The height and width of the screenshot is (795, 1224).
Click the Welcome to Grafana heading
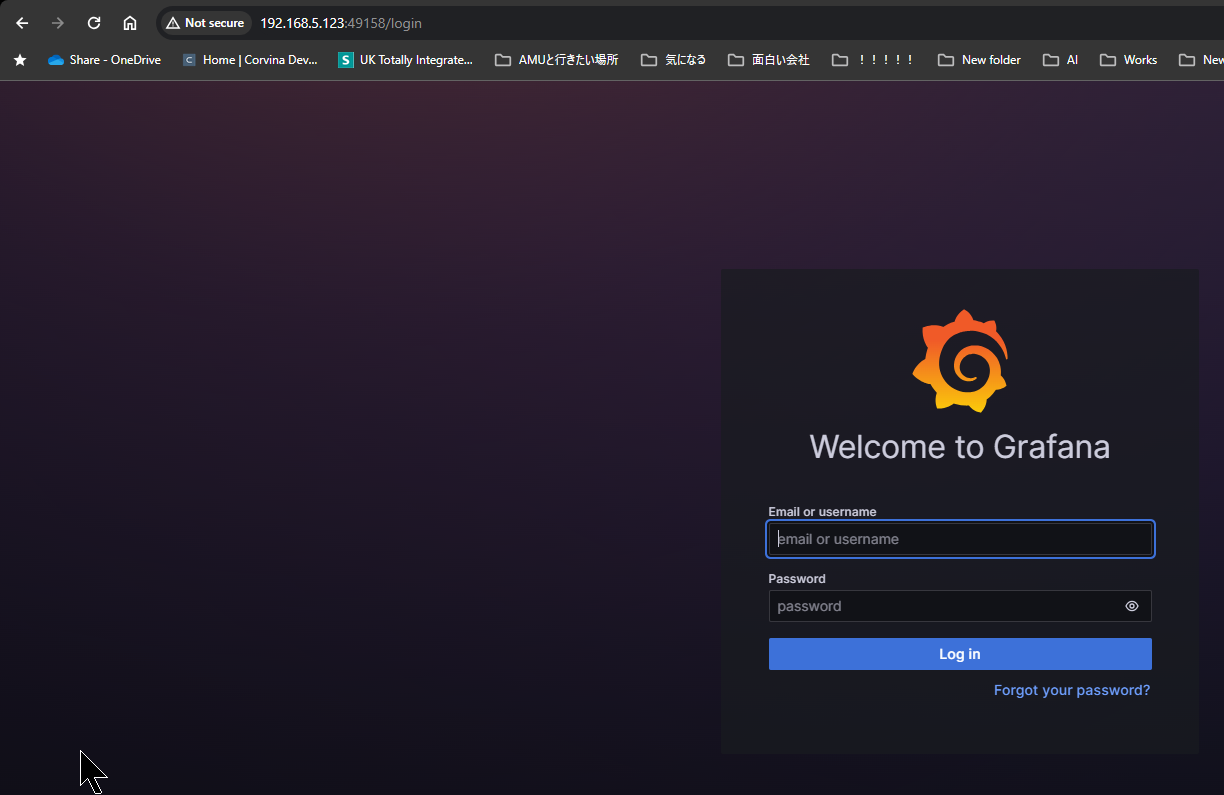pyautogui.click(x=960, y=446)
